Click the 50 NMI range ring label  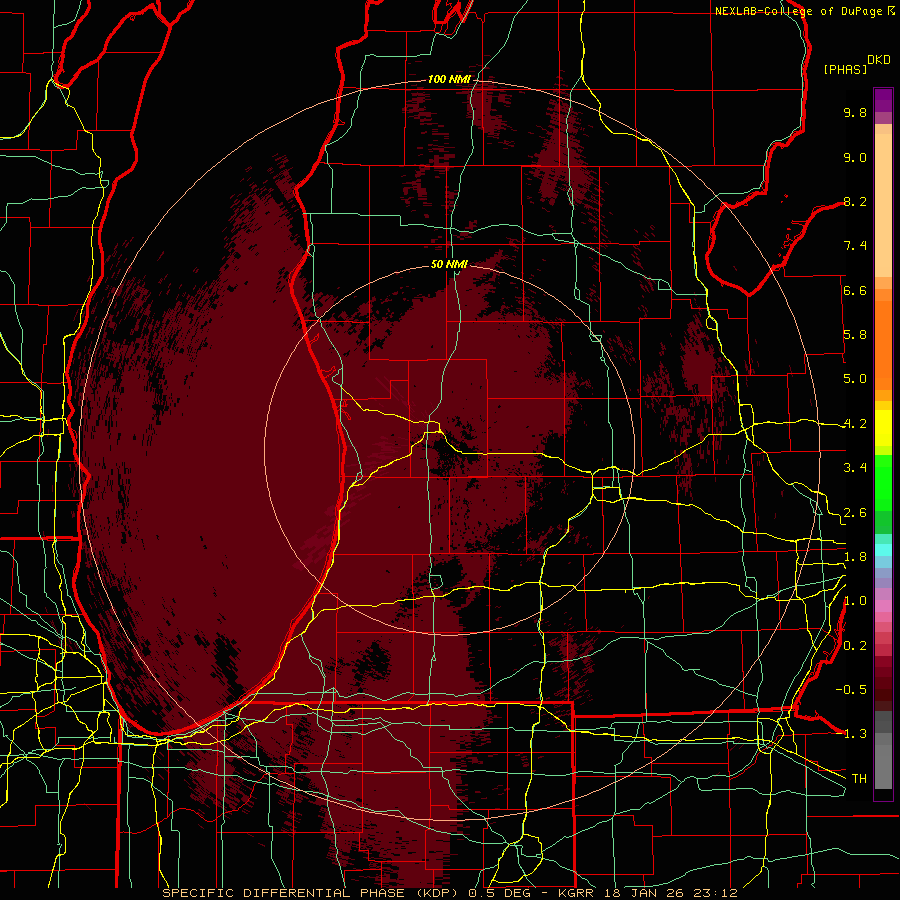click(x=449, y=265)
